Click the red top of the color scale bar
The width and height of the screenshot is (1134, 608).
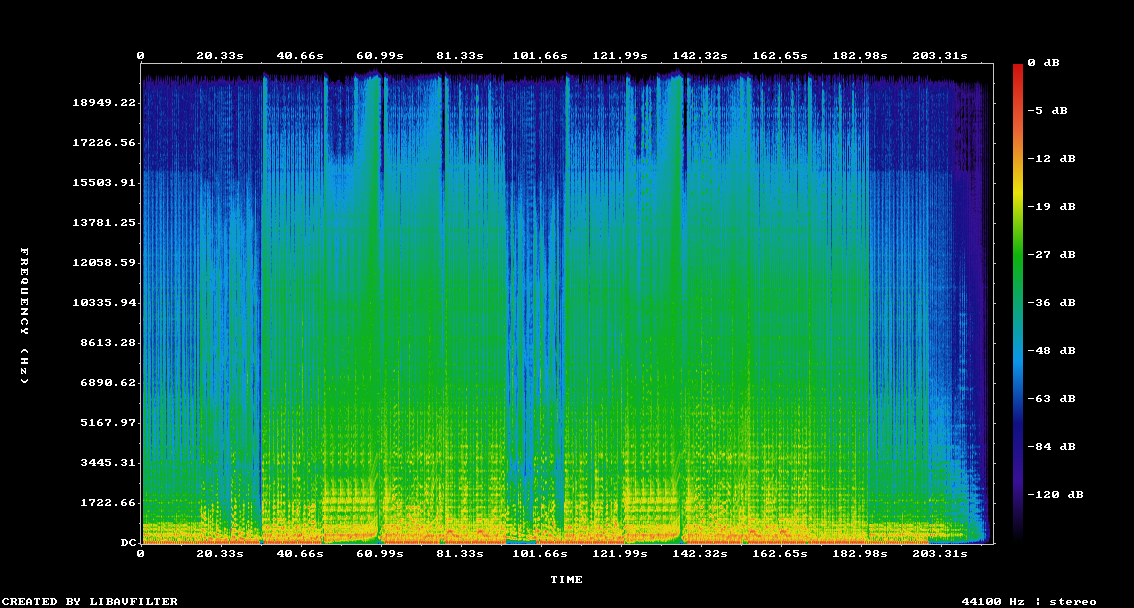(1018, 70)
